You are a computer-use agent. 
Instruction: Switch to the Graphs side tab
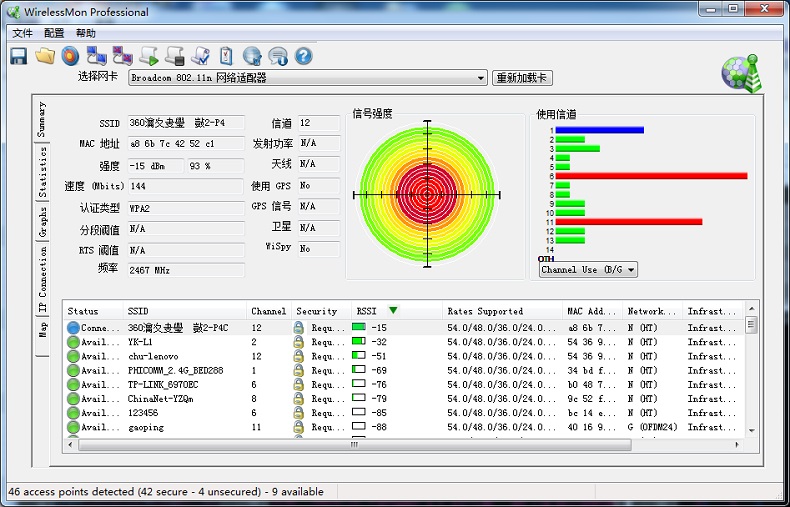(x=43, y=222)
